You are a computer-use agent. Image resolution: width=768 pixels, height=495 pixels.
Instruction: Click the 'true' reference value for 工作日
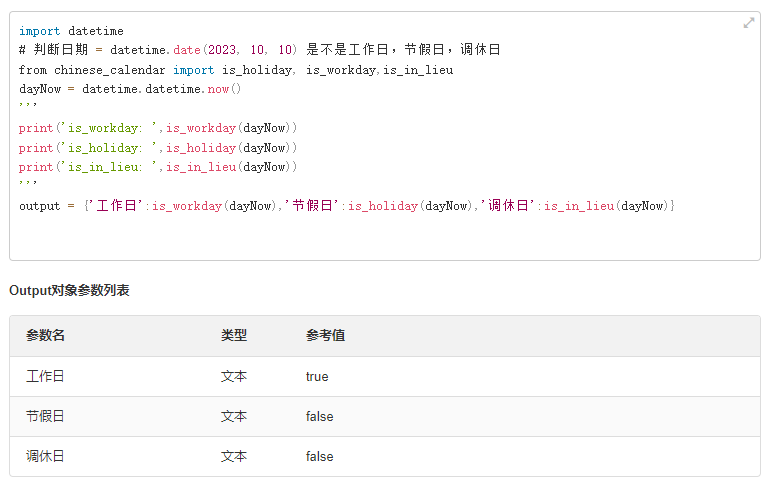click(317, 377)
